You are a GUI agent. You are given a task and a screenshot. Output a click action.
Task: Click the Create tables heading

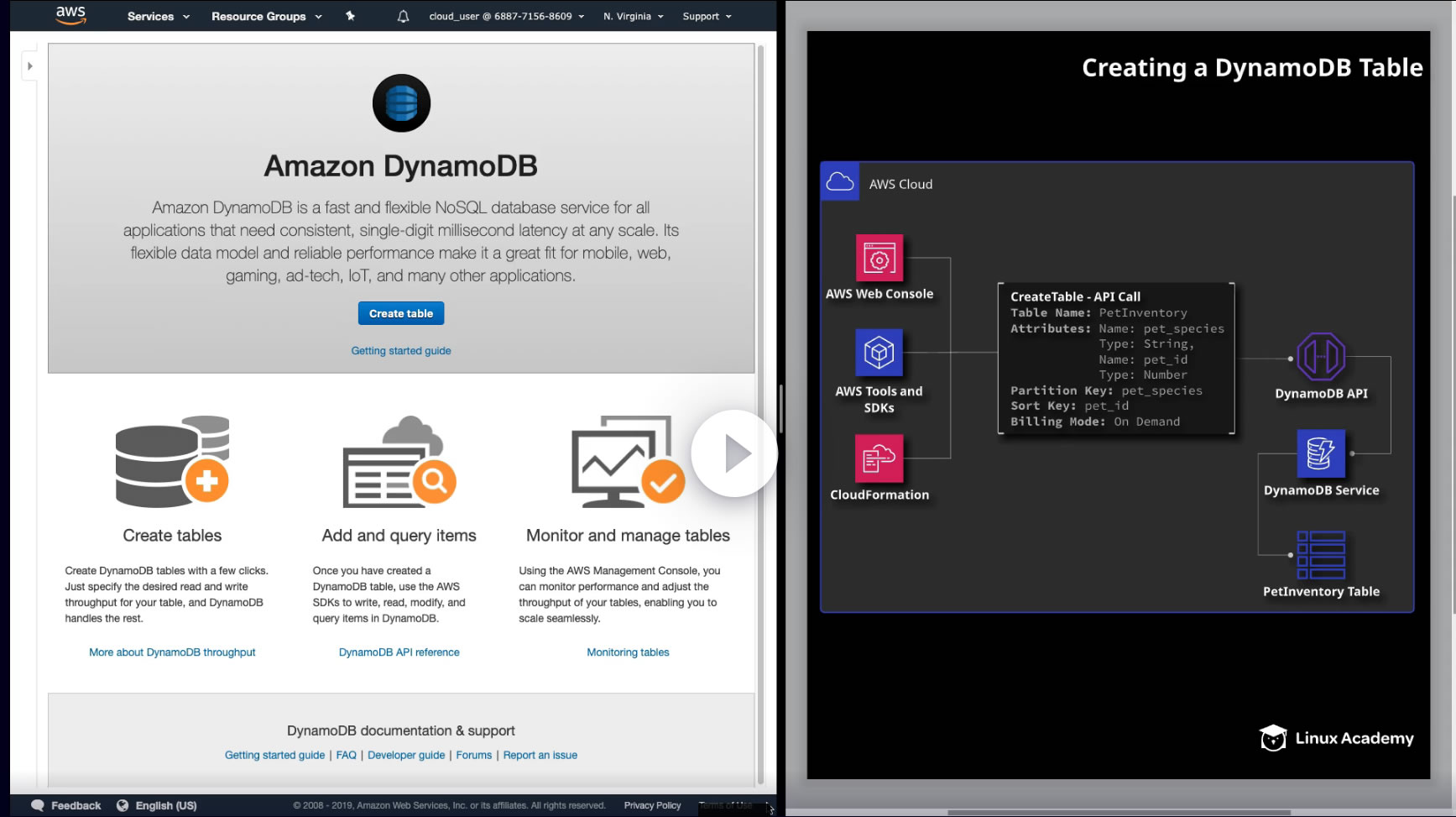[x=172, y=536]
